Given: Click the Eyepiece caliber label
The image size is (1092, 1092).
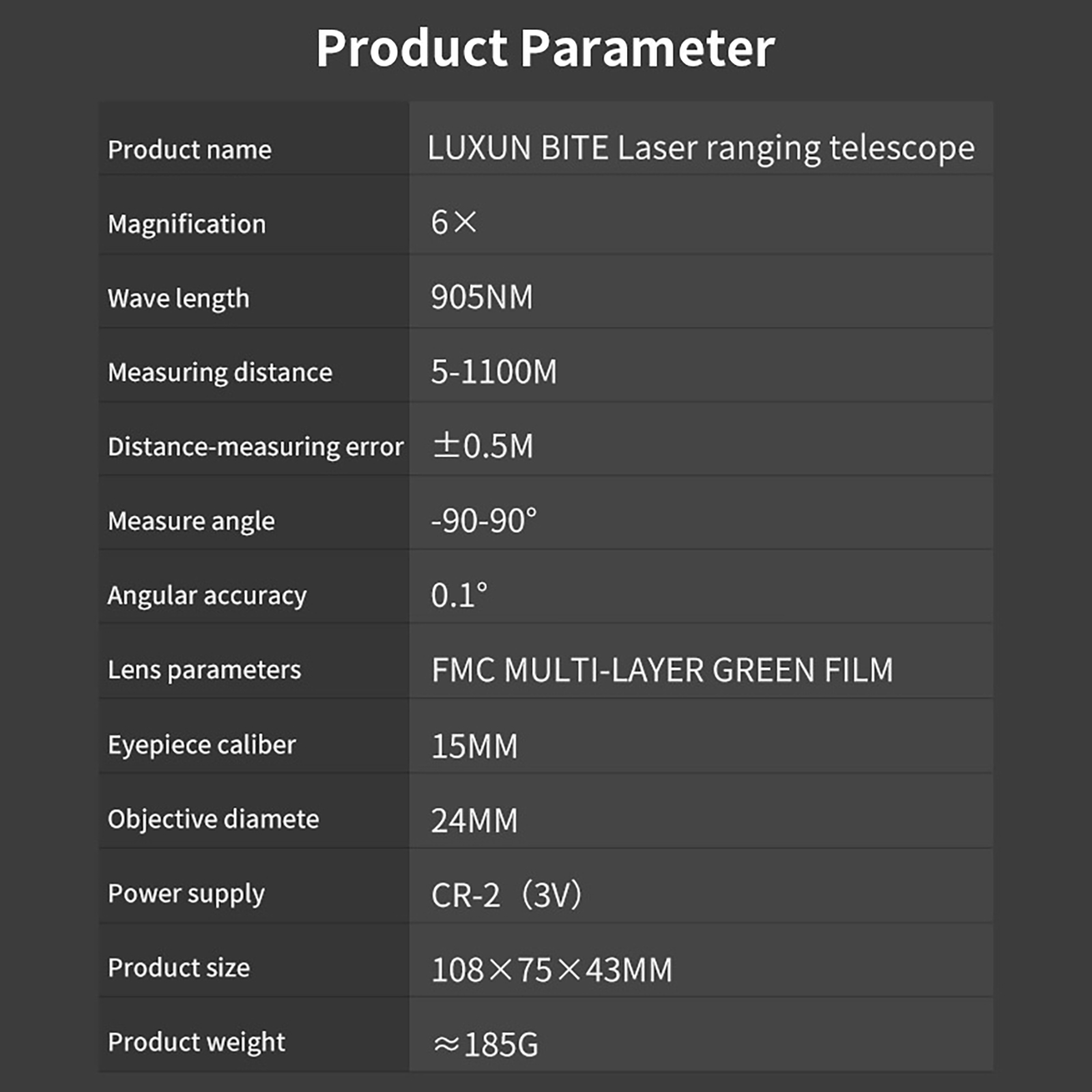Looking at the screenshot, I should (201, 745).
